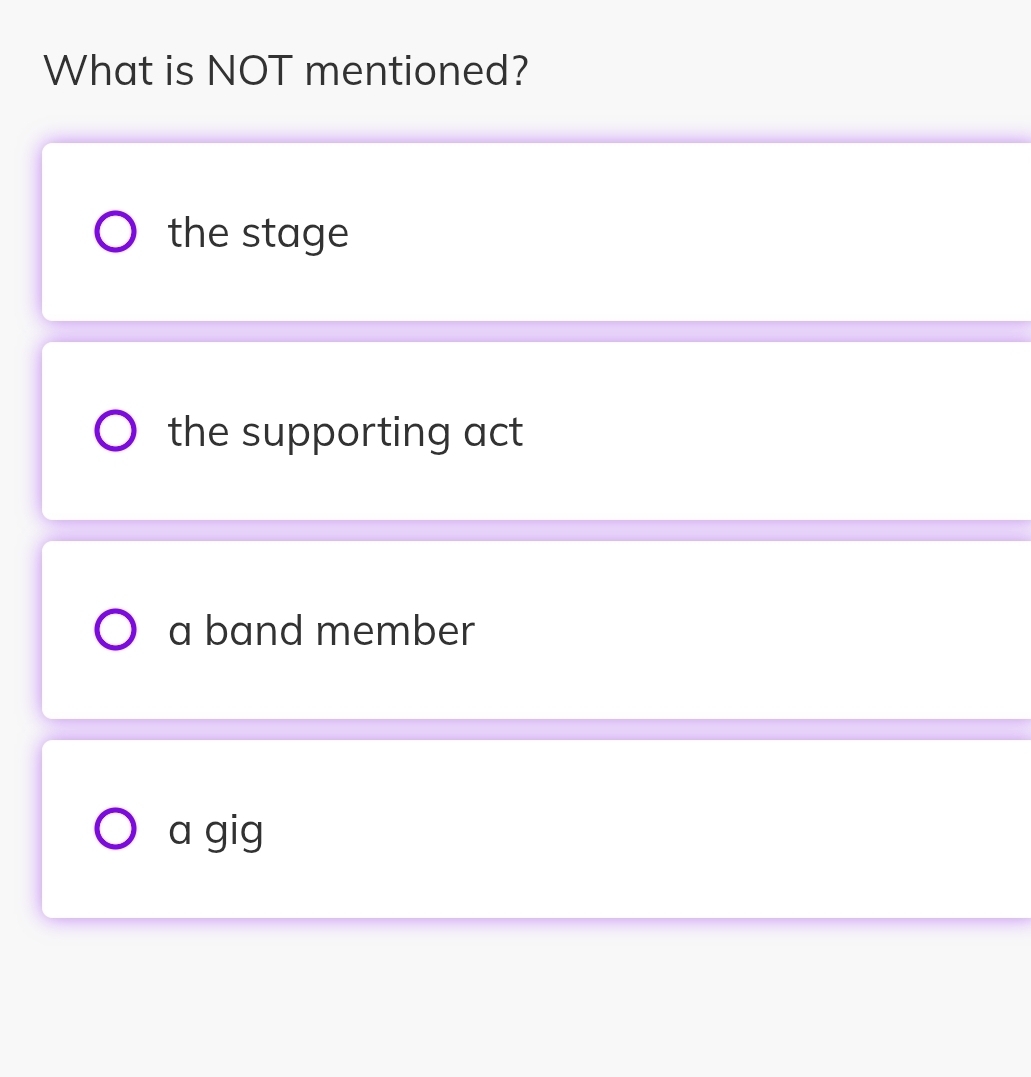Tick the radio button beside 'a band member'
This screenshot has height=1077, width=1031.
(x=115, y=630)
